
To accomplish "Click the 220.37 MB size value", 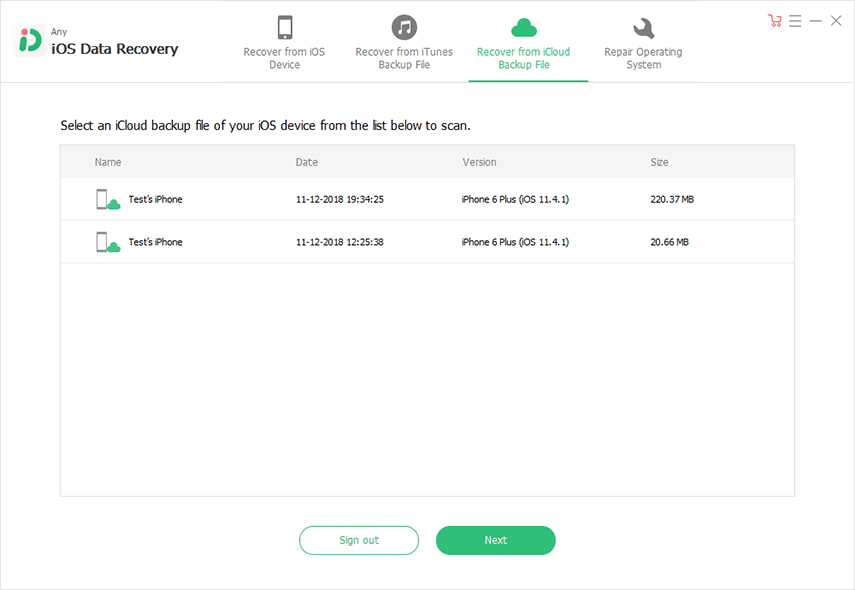I will tap(672, 200).
